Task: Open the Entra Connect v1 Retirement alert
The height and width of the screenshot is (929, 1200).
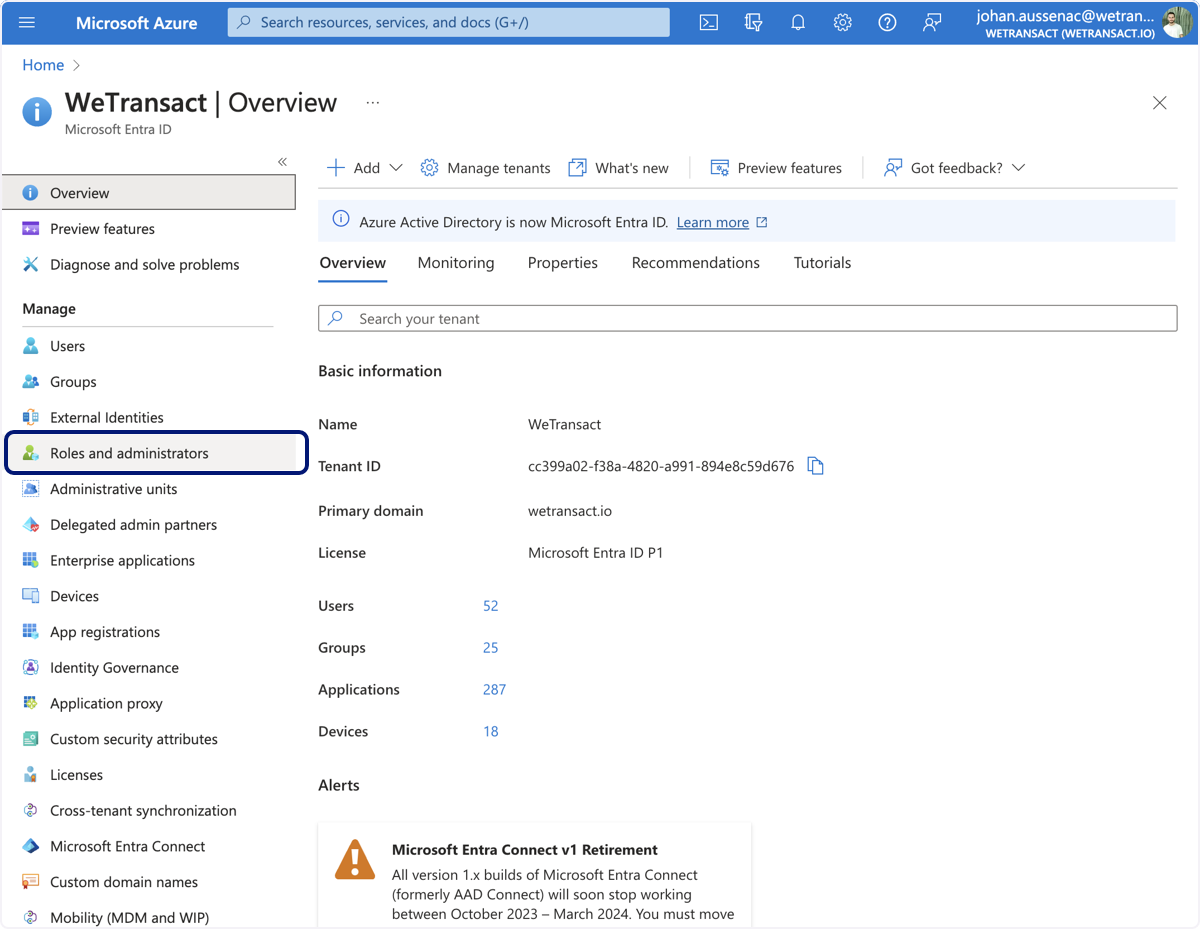Action: [x=535, y=876]
